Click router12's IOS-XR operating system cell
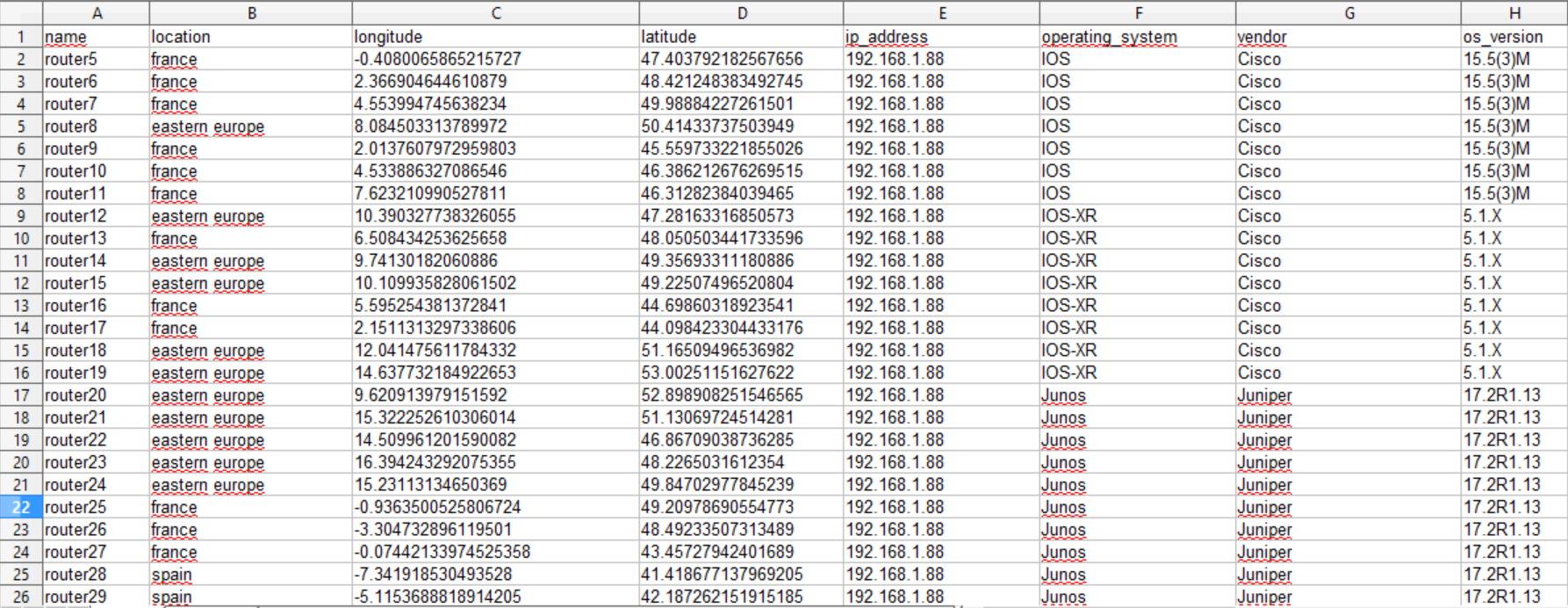The image size is (1568, 608). (x=1138, y=216)
